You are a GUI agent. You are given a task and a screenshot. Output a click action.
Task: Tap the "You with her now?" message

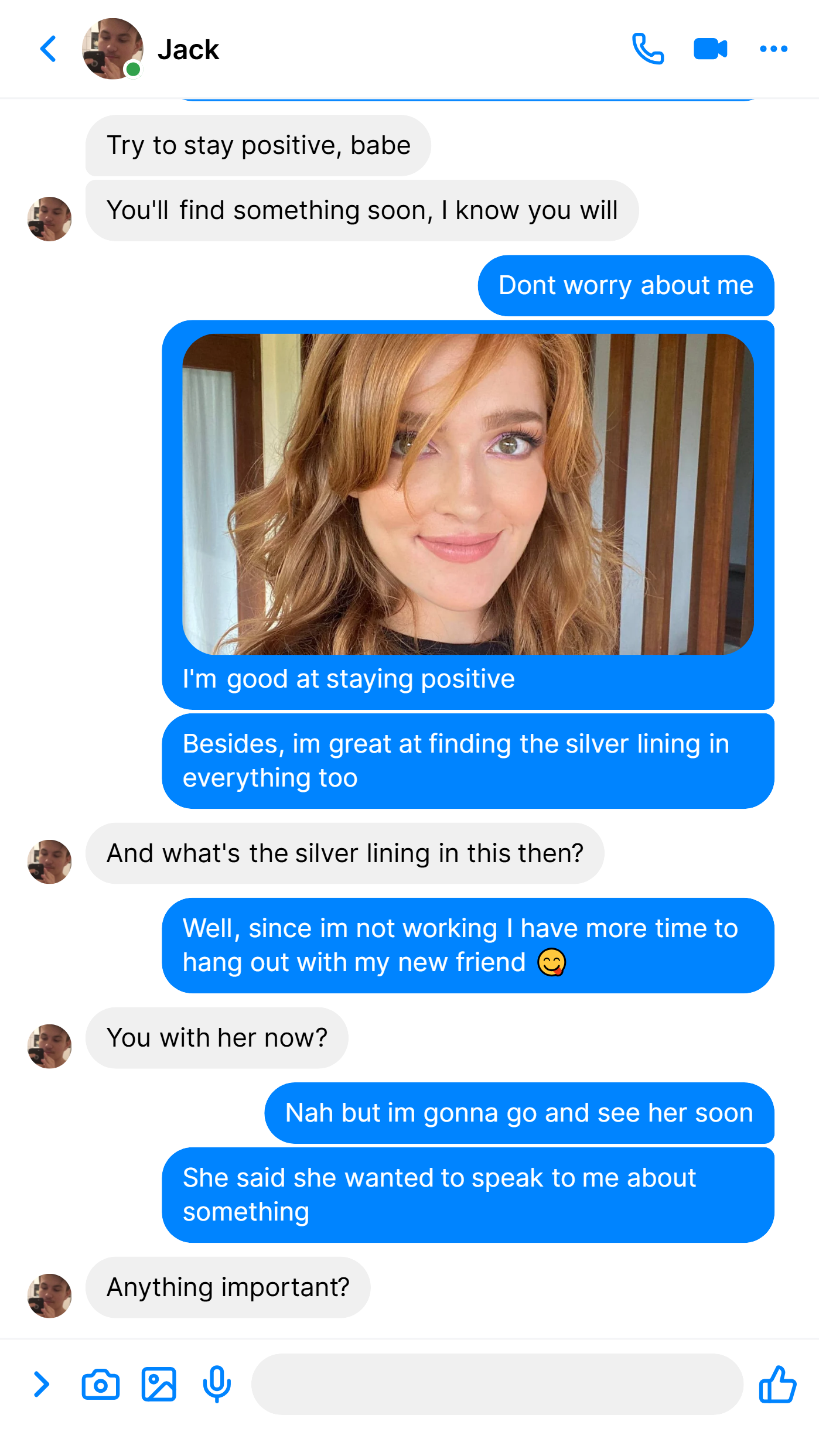[x=217, y=1038]
